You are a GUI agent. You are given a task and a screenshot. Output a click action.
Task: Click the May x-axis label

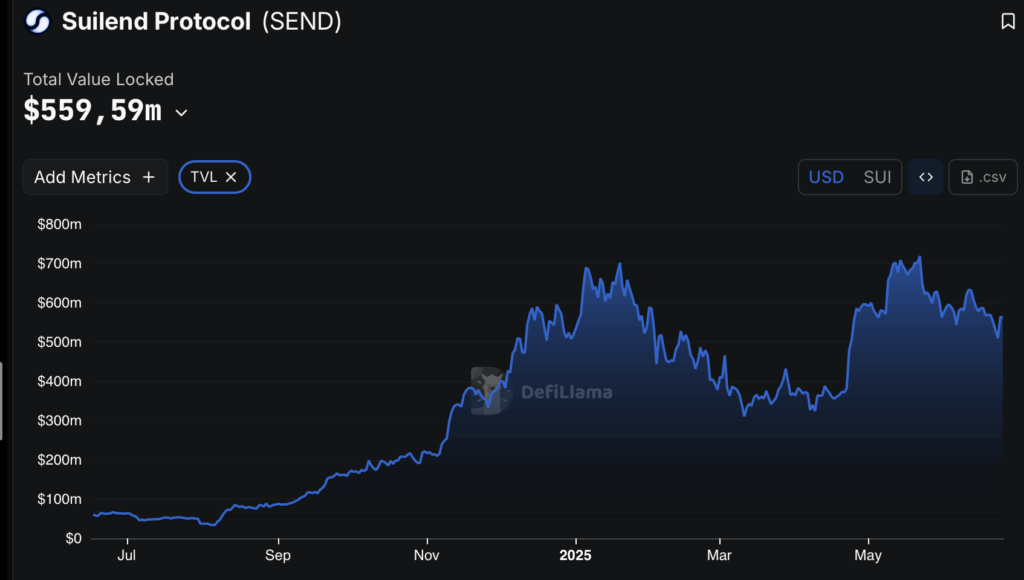pyautogui.click(x=868, y=556)
